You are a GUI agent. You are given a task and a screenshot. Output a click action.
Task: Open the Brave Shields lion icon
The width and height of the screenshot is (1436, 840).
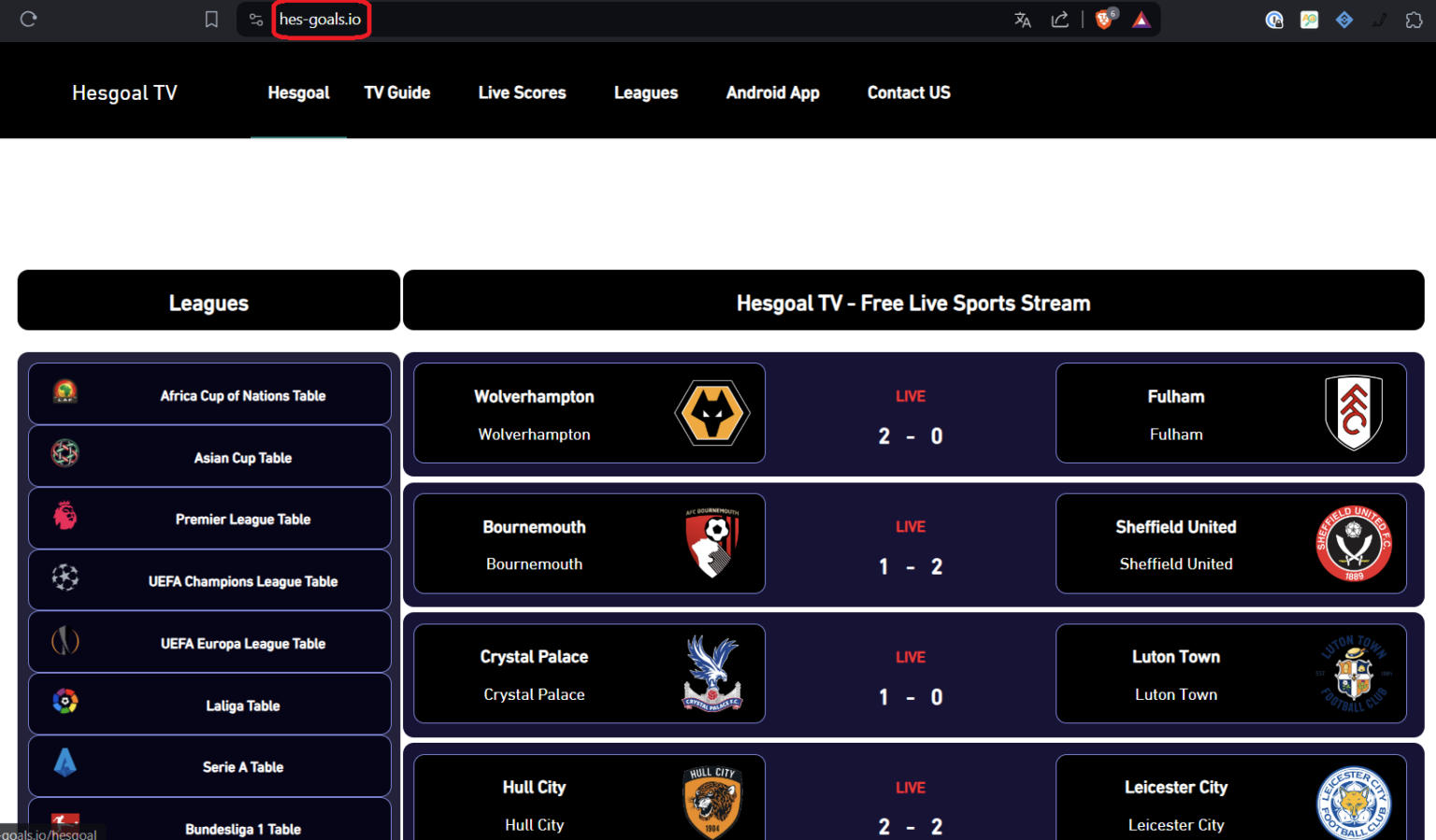pyautogui.click(x=1104, y=20)
